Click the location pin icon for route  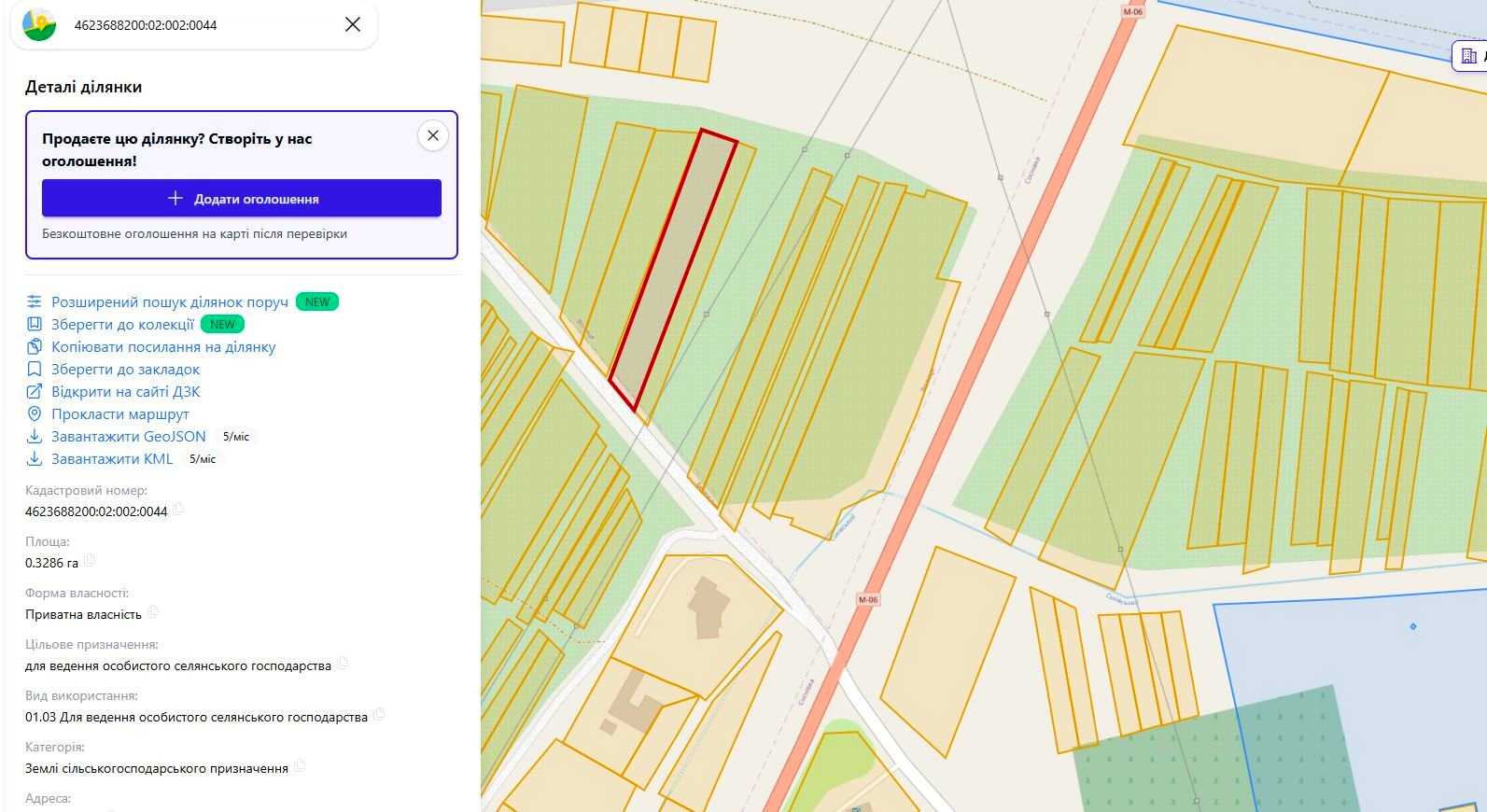tap(35, 413)
